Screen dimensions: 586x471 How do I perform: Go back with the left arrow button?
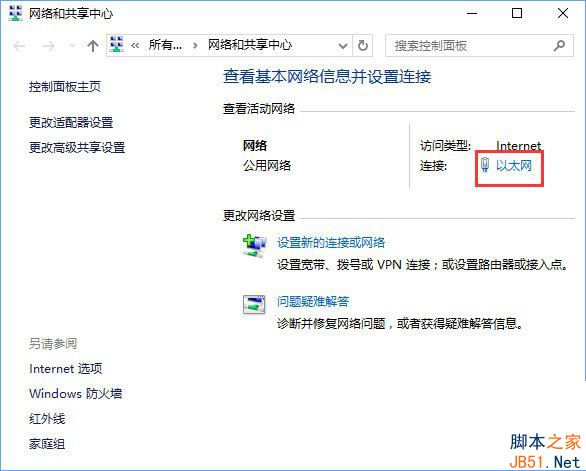pyautogui.click(x=19, y=46)
